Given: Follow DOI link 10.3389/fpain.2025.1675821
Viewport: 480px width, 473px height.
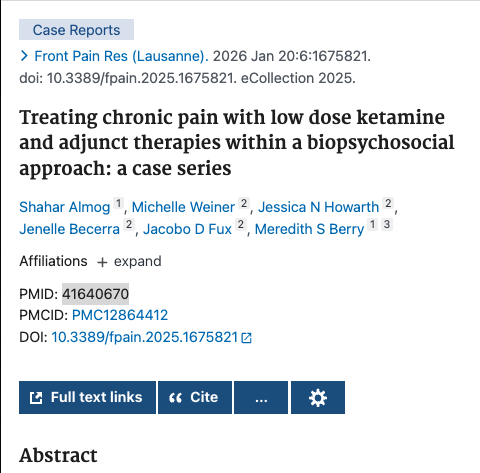Looking at the screenshot, I should tap(144, 337).
